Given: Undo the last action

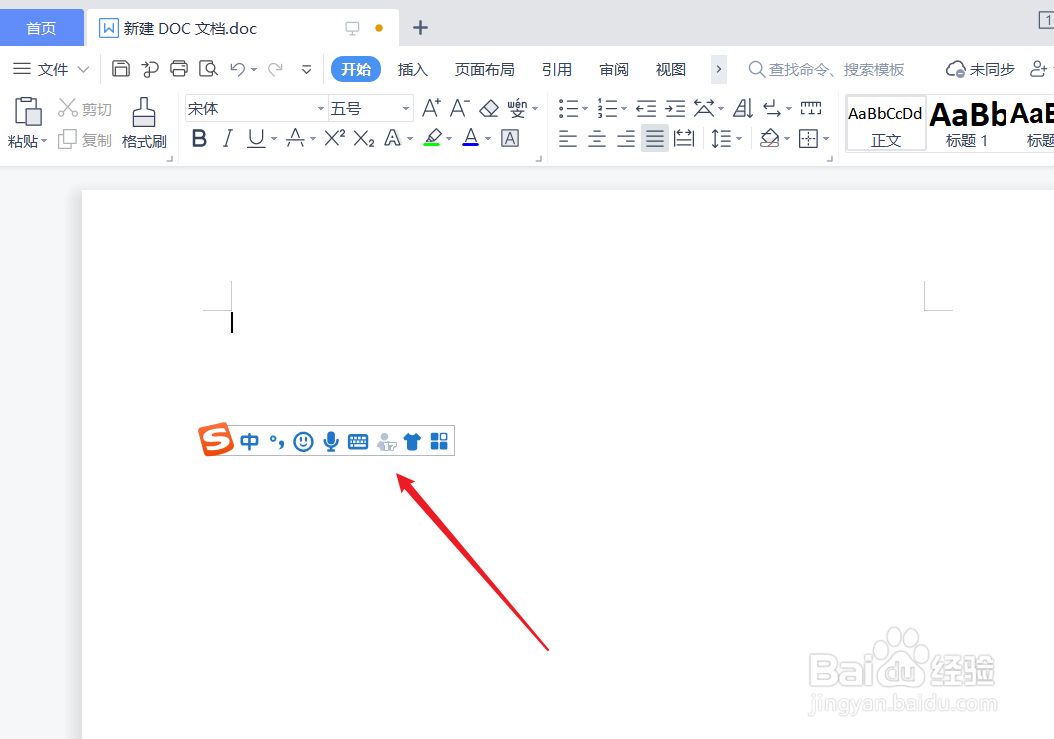Looking at the screenshot, I should pos(238,69).
